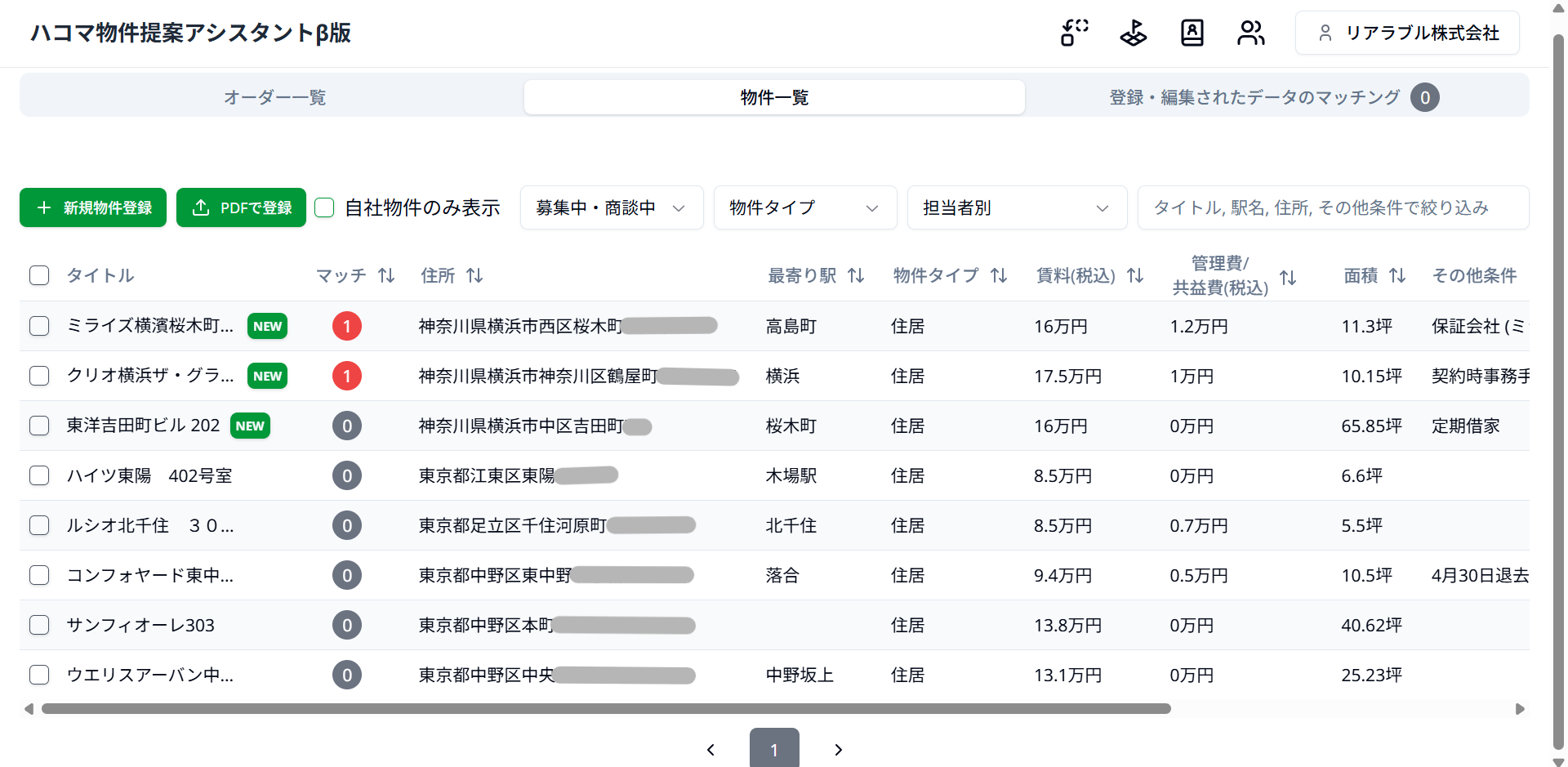Open 登録・編集されたデータのマッチング tab

pyautogui.click(x=1254, y=97)
